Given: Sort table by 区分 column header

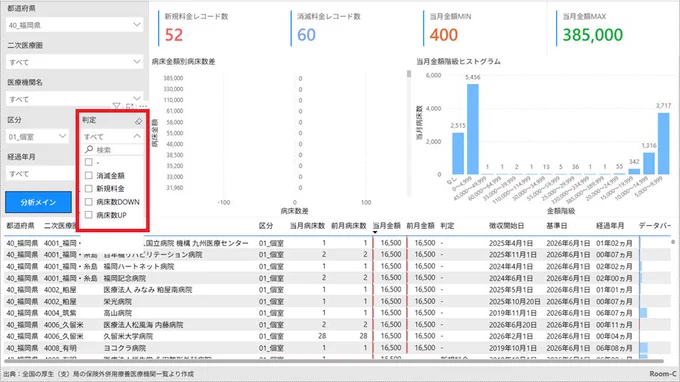Looking at the screenshot, I should [266, 225].
